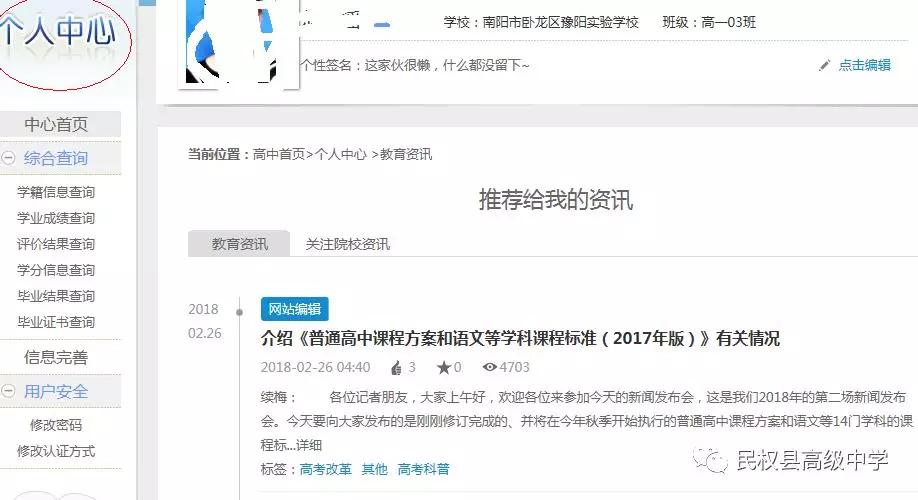Click the pencil edit icon beside 点击编辑

tap(825, 65)
